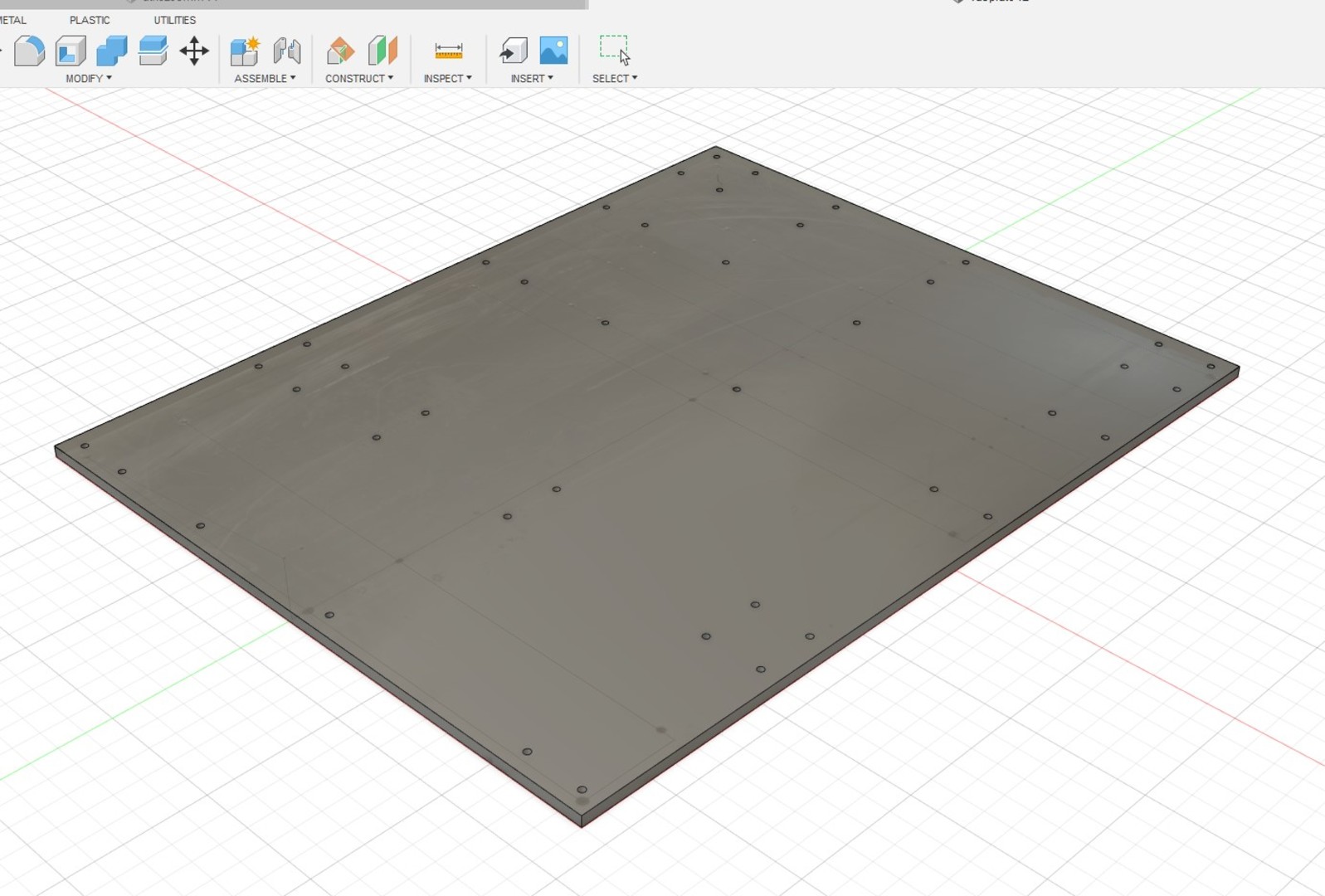1325x896 pixels.
Task: Start the Joint tool
Action: 286,51
